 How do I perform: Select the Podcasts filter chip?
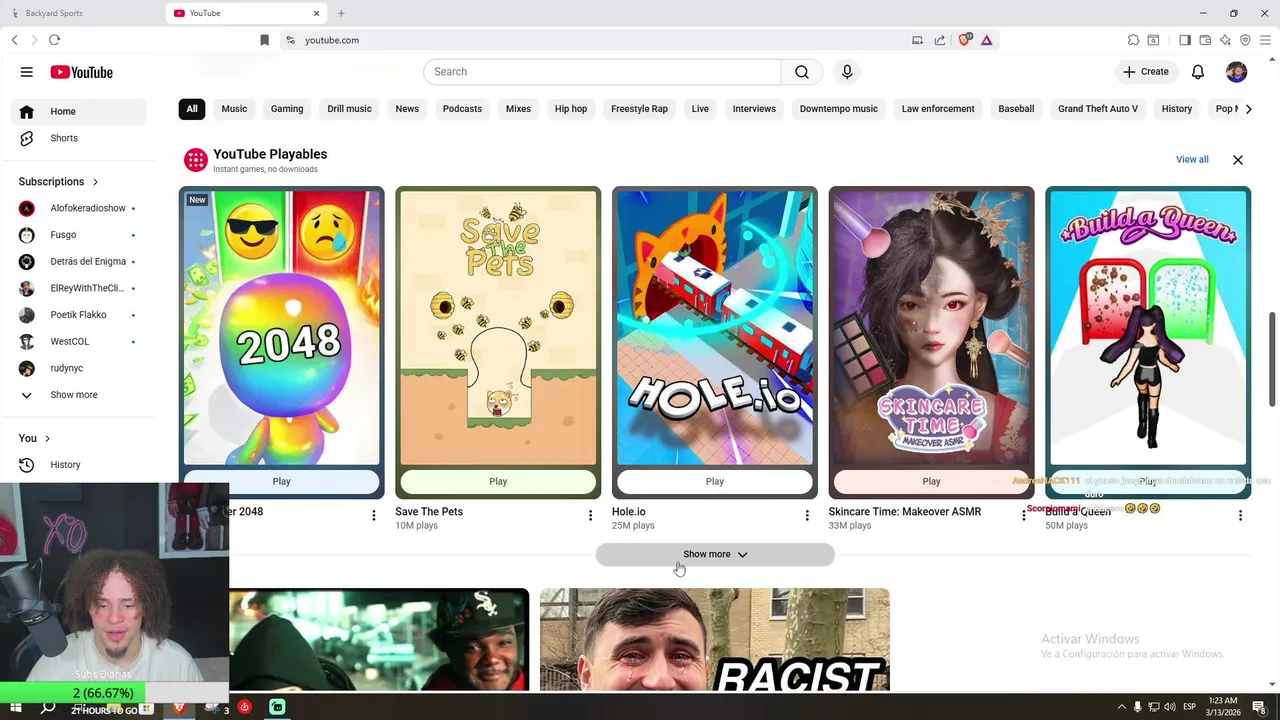[462, 109]
